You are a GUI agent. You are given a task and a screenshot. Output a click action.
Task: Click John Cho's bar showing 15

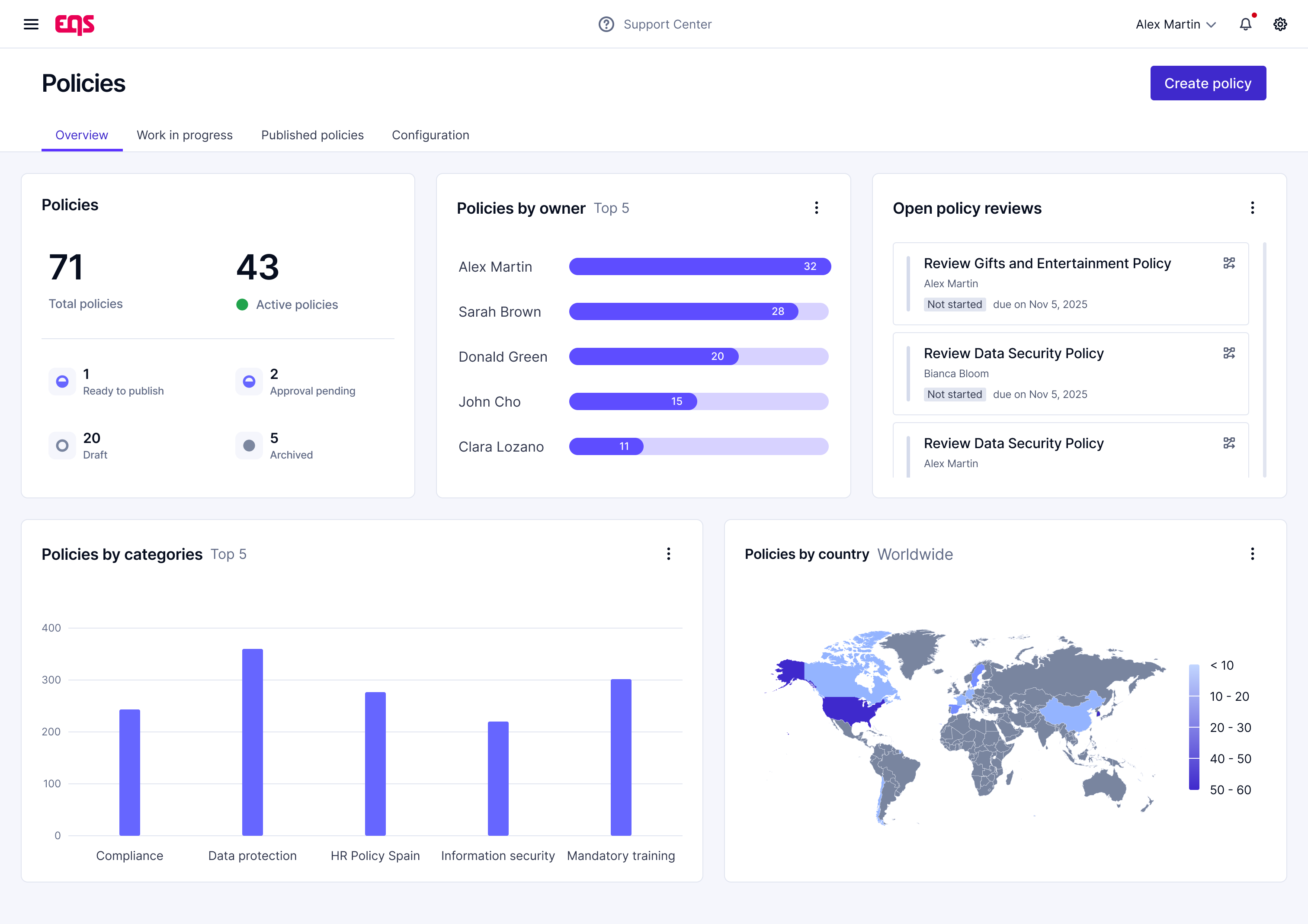[x=633, y=401]
